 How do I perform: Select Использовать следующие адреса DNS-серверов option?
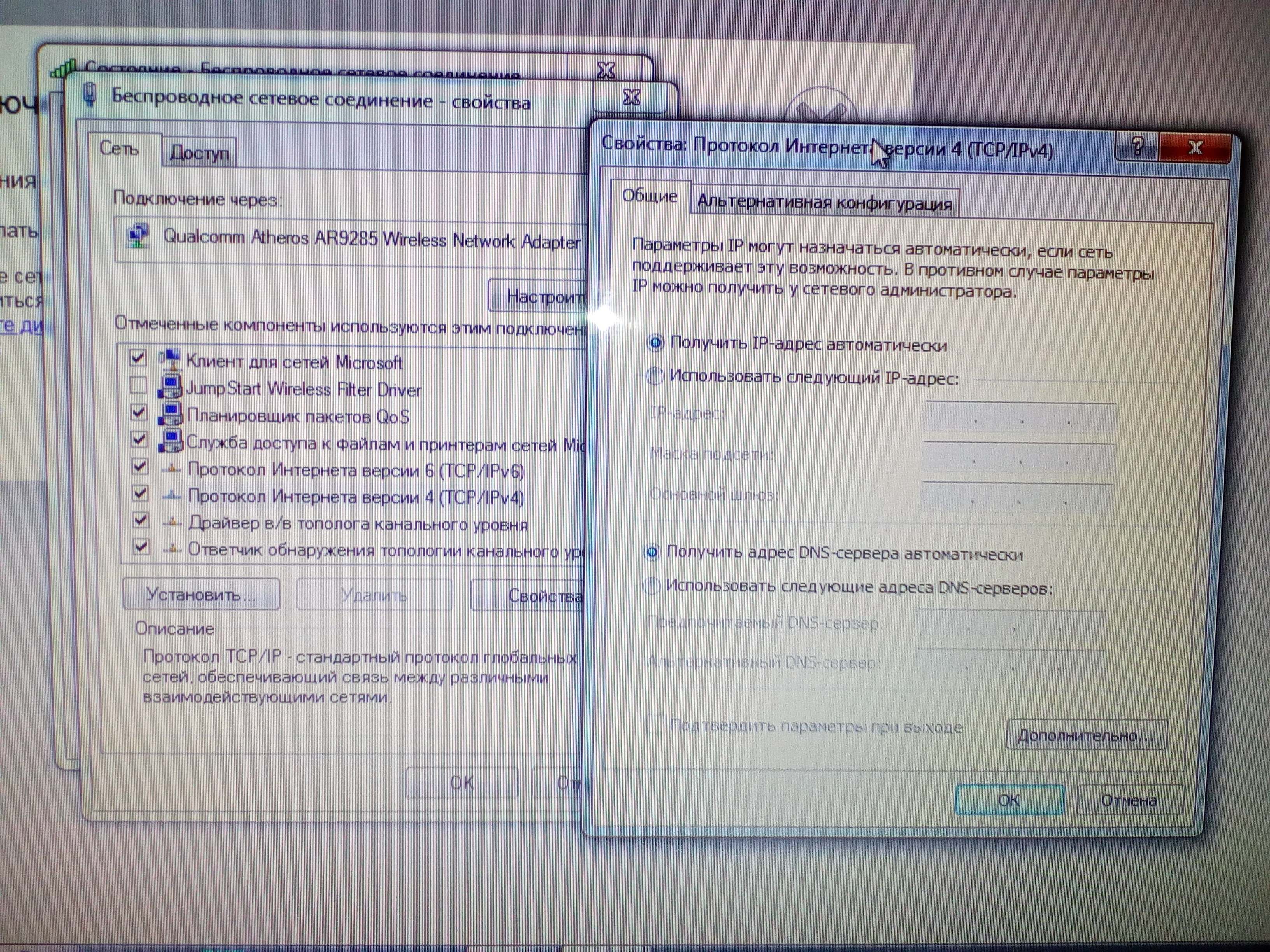point(651,586)
